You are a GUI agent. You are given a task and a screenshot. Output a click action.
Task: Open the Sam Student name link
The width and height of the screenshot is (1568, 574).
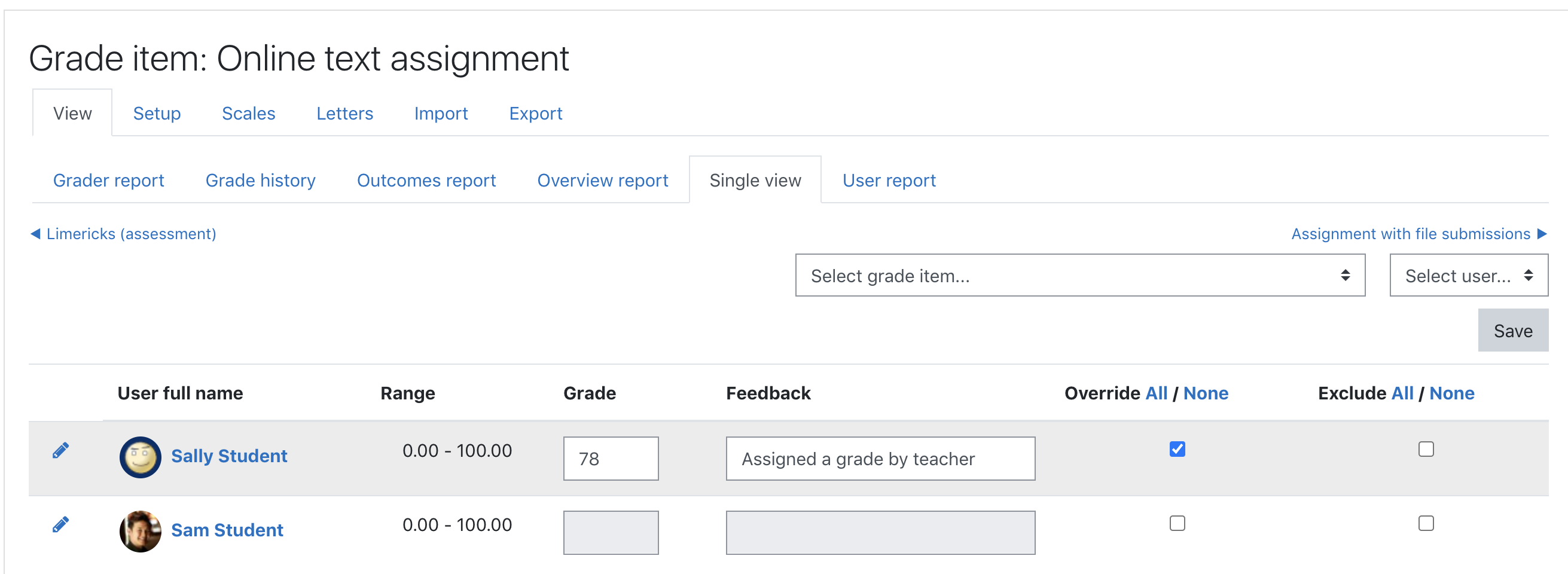tap(227, 530)
